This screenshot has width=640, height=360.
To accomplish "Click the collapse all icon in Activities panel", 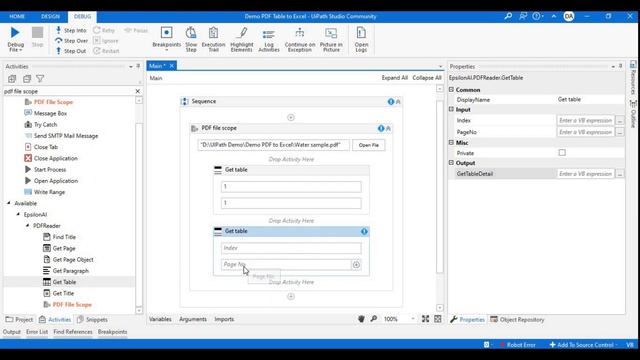I will pos(27,78).
